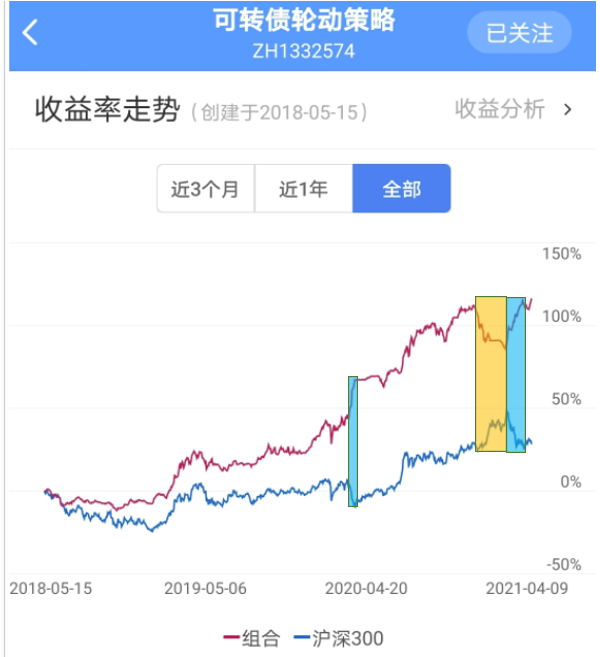Click the 2019-05-06 date axis label
600x657 pixels.
pos(205,589)
